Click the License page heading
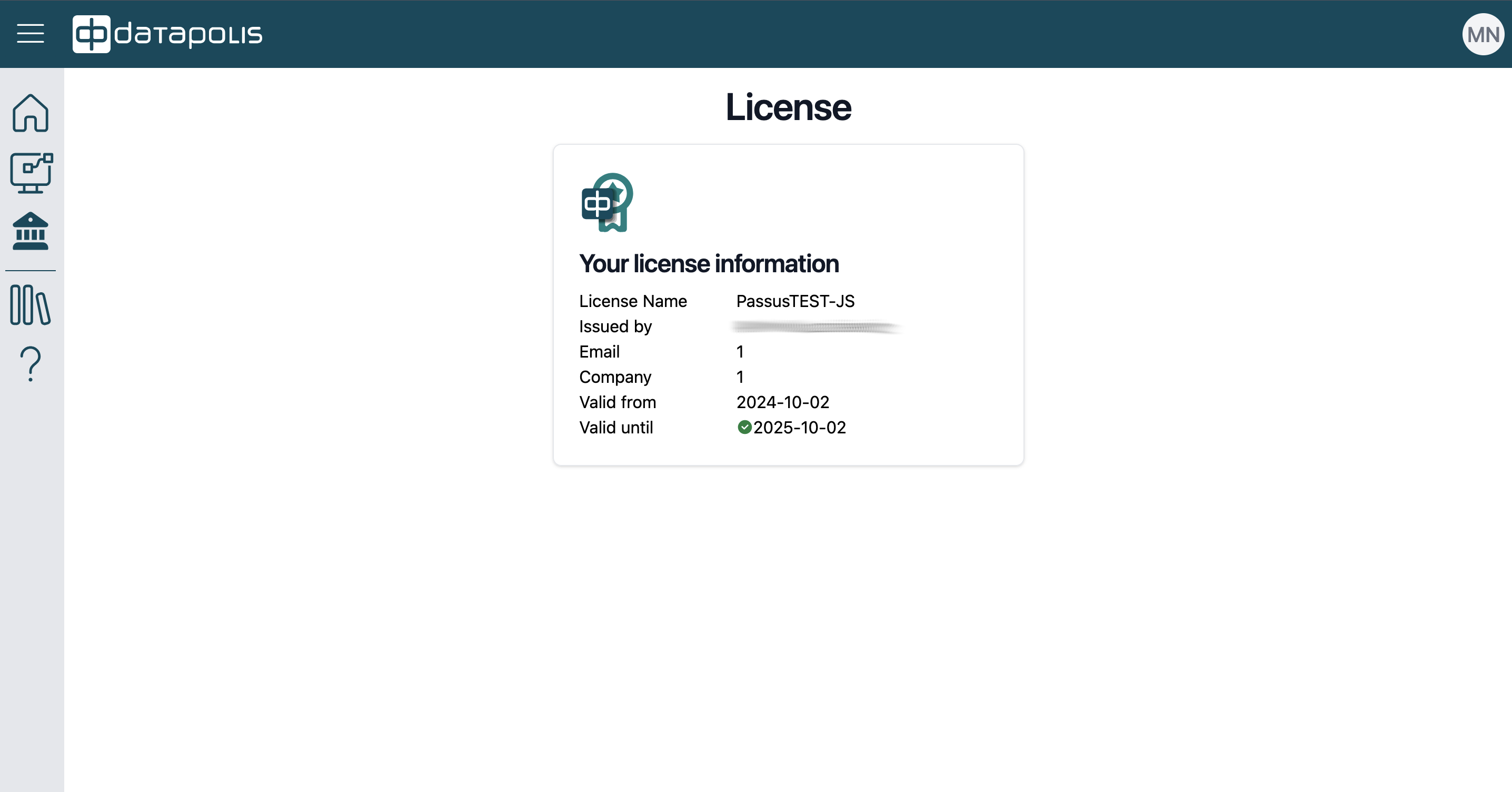Viewport: 1512px width, 792px height. 788,107
